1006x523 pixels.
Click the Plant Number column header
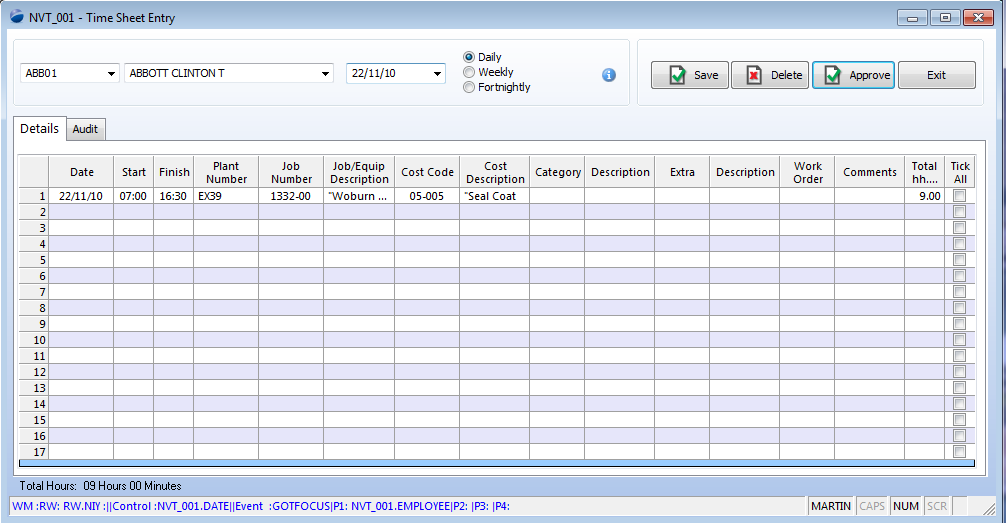point(226,172)
